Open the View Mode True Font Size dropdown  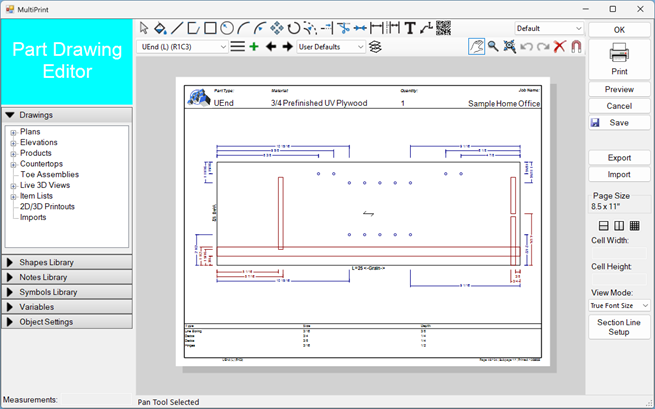(619, 305)
